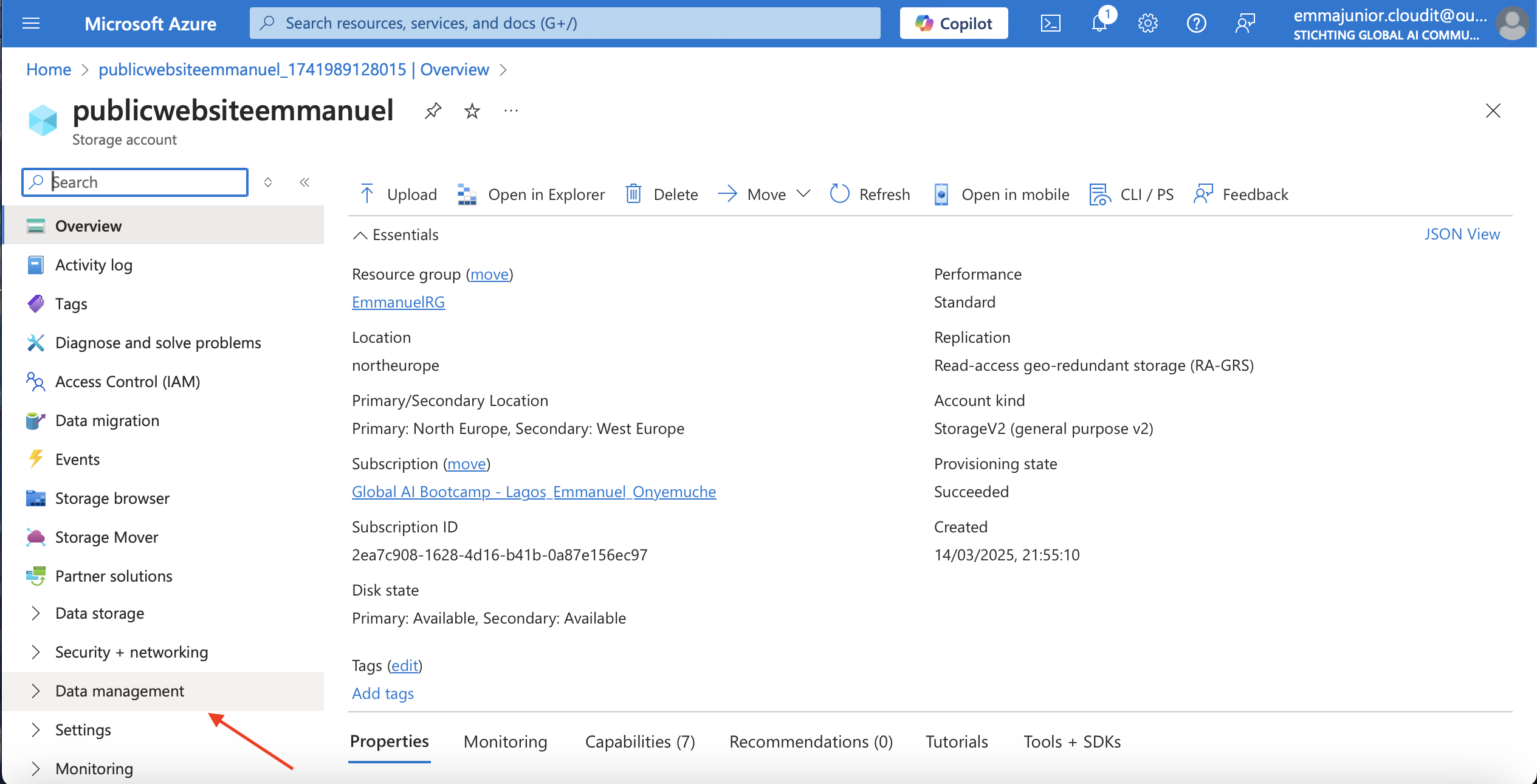The width and height of the screenshot is (1537, 784).
Task: Focus the sidebar Search field
Action: tap(135, 182)
